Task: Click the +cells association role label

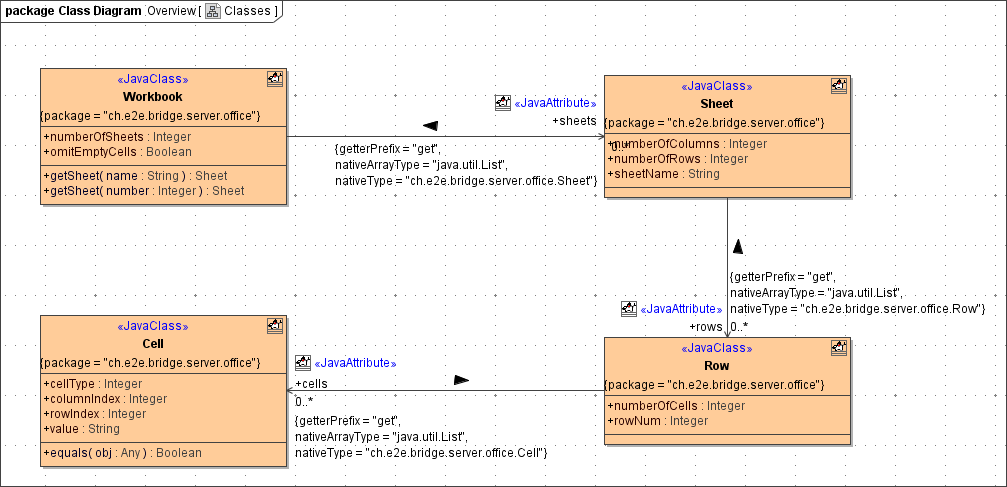Action: tap(311, 384)
